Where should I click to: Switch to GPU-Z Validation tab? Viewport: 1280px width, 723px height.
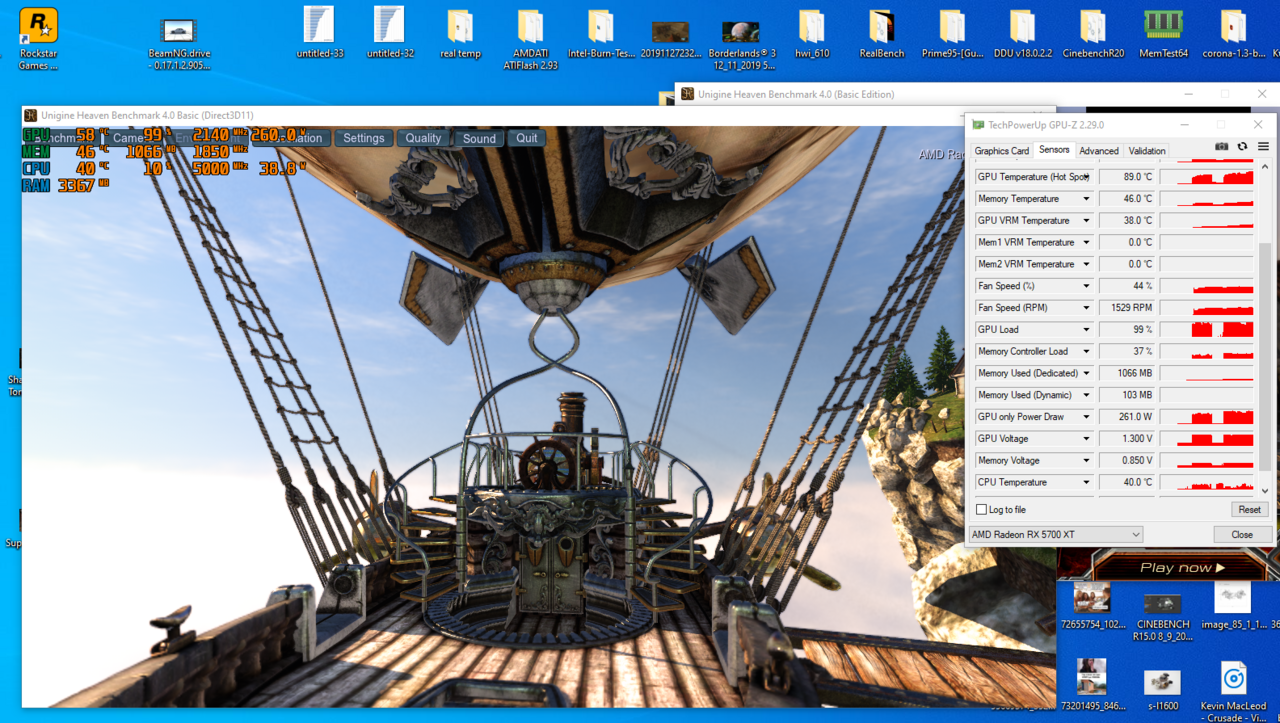[x=1146, y=151]
